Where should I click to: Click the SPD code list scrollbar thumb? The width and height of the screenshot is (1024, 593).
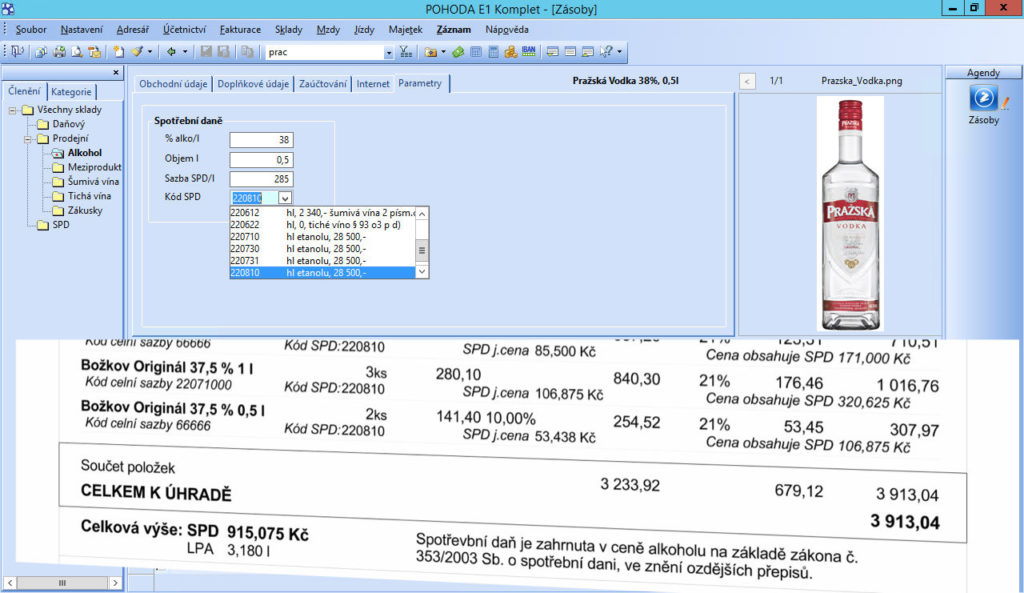[x=422, y=250]
